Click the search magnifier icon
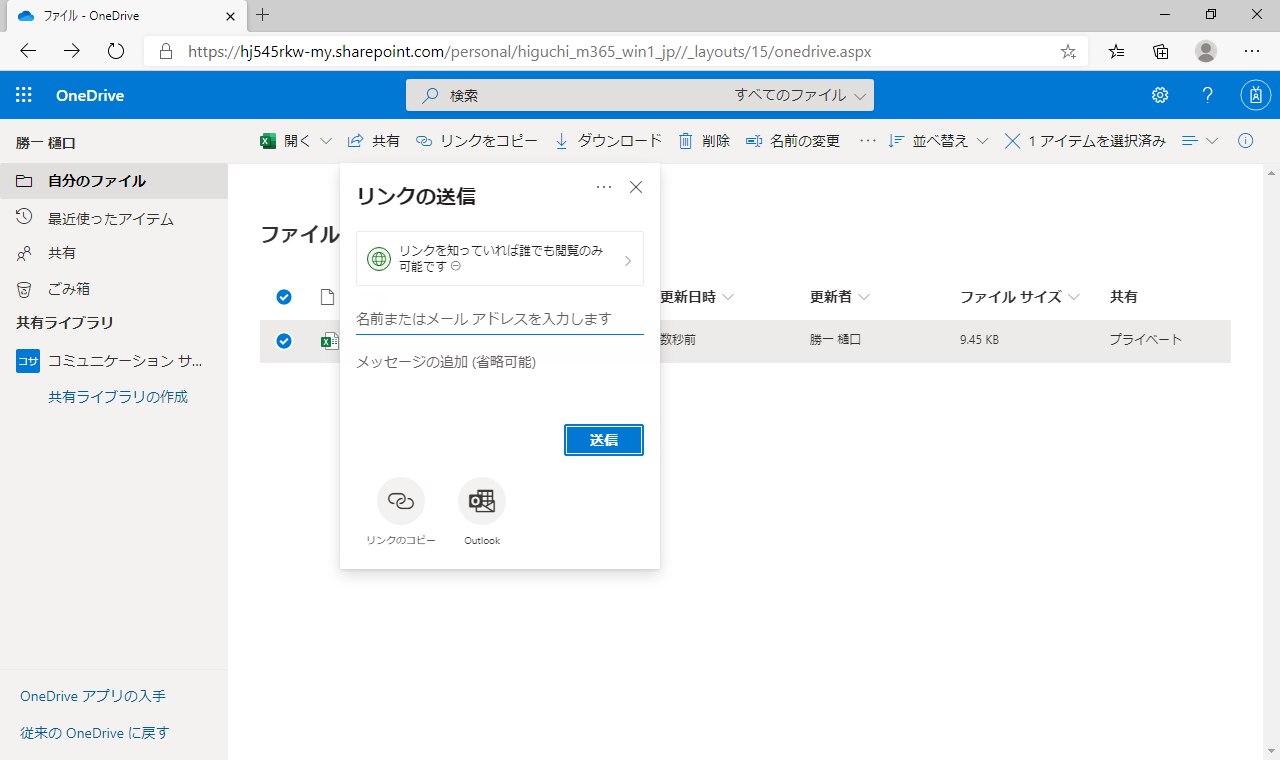The height and width of the screenshot is (760, 1280). click(430, 96)
